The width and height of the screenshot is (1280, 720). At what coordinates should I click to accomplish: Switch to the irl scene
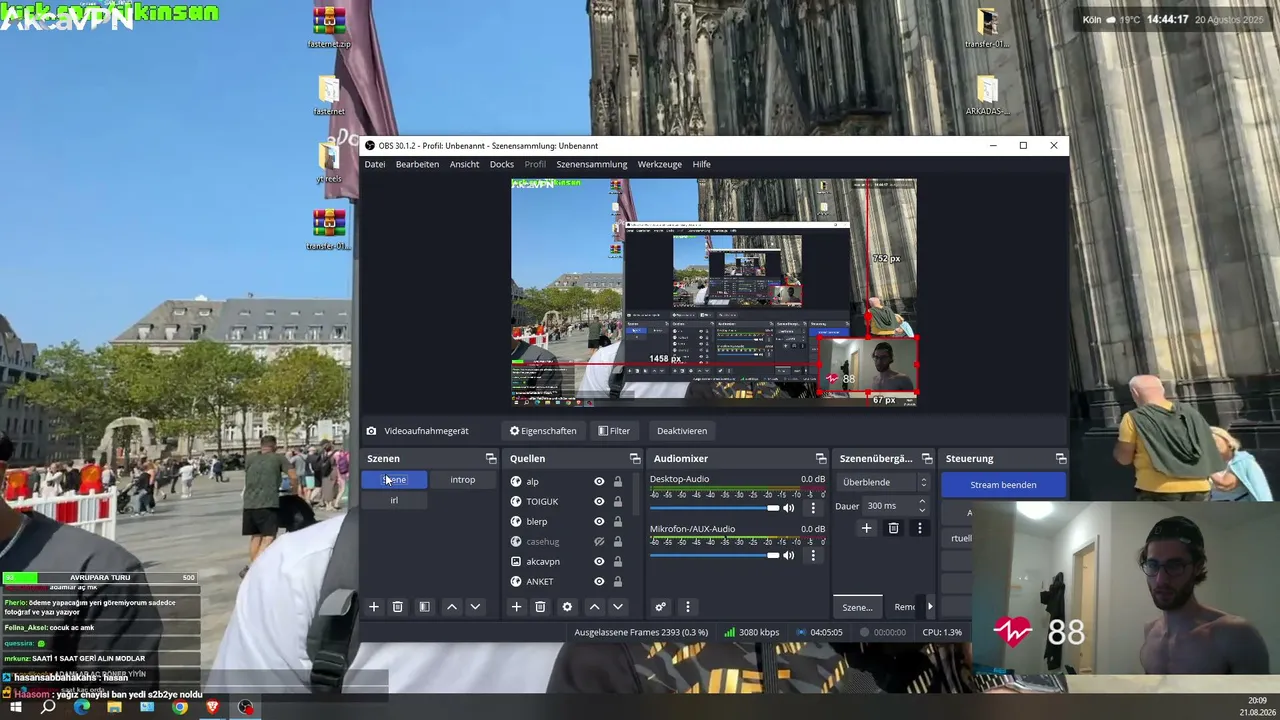tap(394, 500)
